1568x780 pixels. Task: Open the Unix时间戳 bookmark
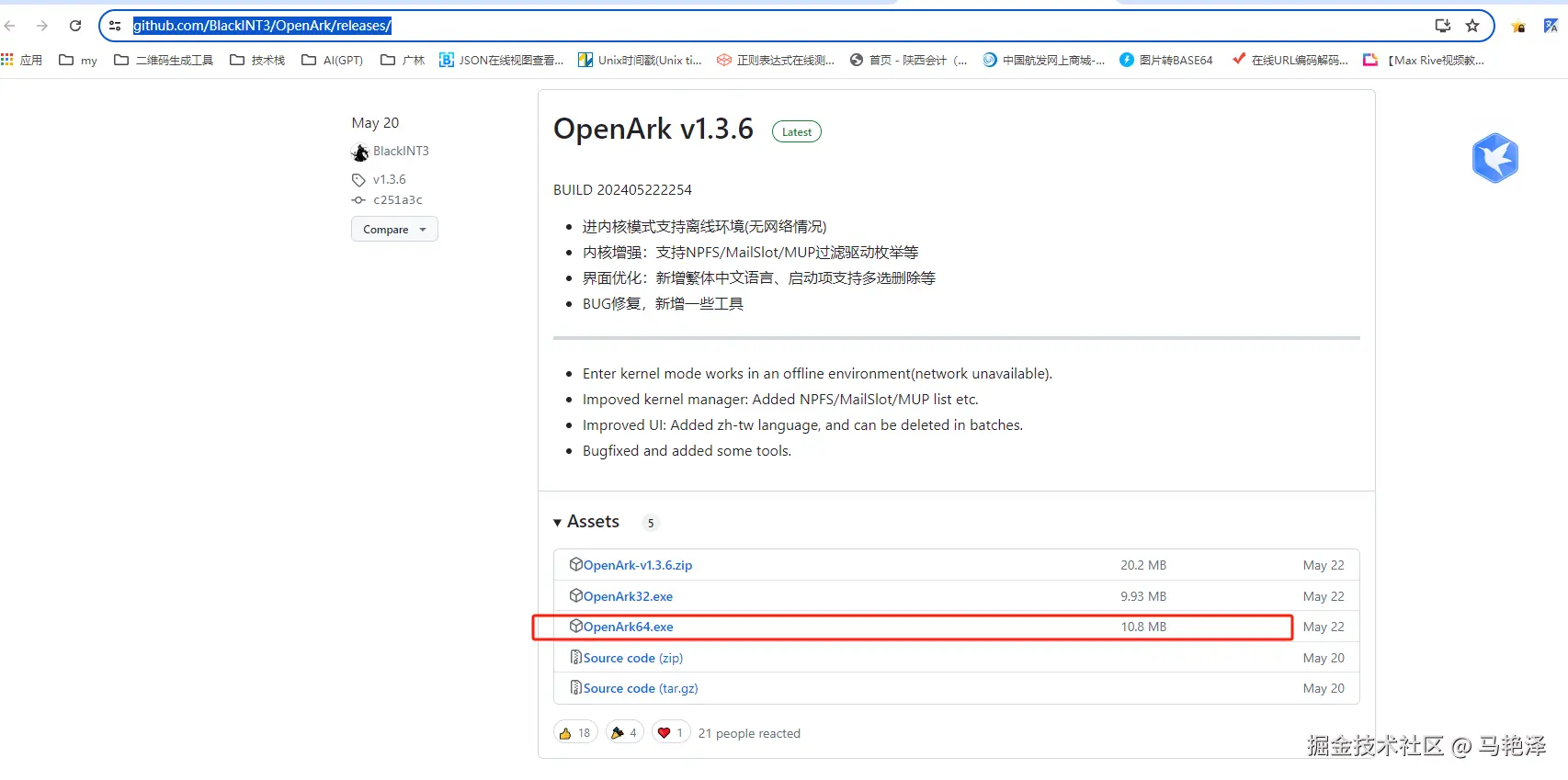[x=640, y=60]
